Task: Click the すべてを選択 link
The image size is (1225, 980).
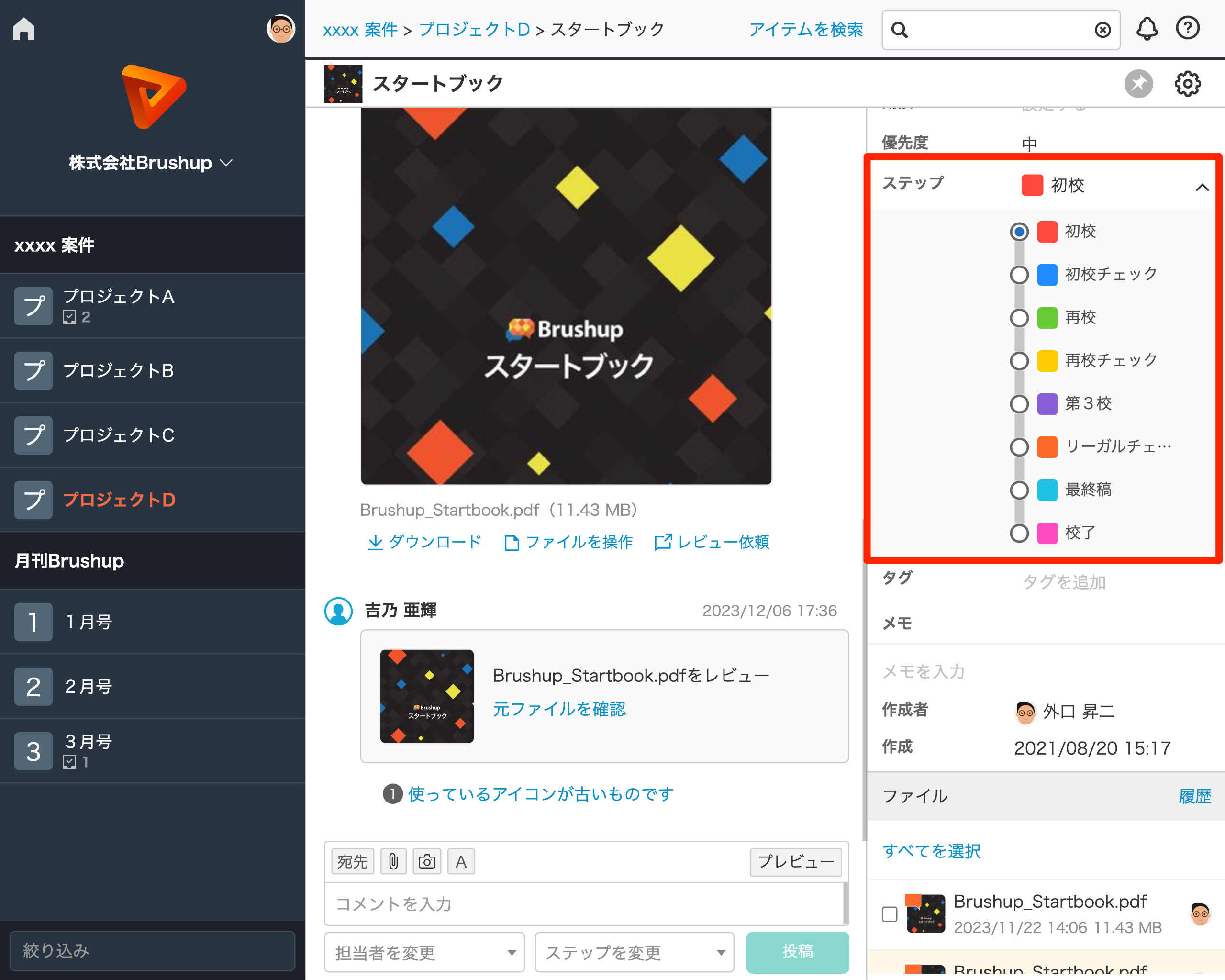Action: [x=931, y=851]
